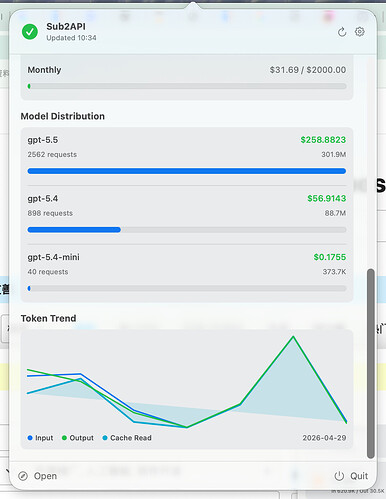Click the Monthly usage progress bar
The height and width of the screenshot is (499, 386).
point(187,86)
